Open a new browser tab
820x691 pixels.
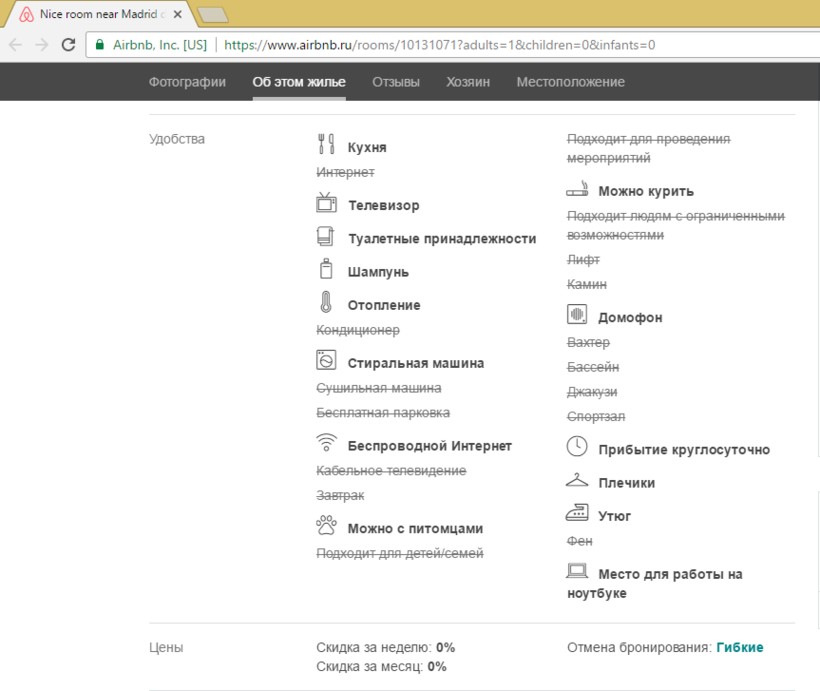[x=212, y=15]
